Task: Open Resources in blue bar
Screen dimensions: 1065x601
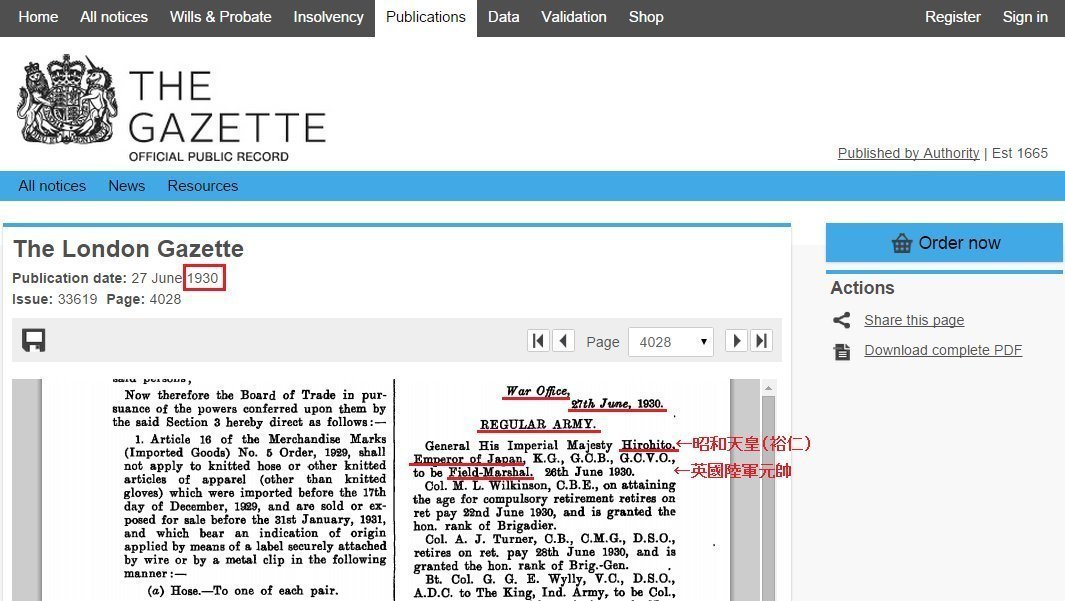Action: pyautogui.click(x=202, y=186)
